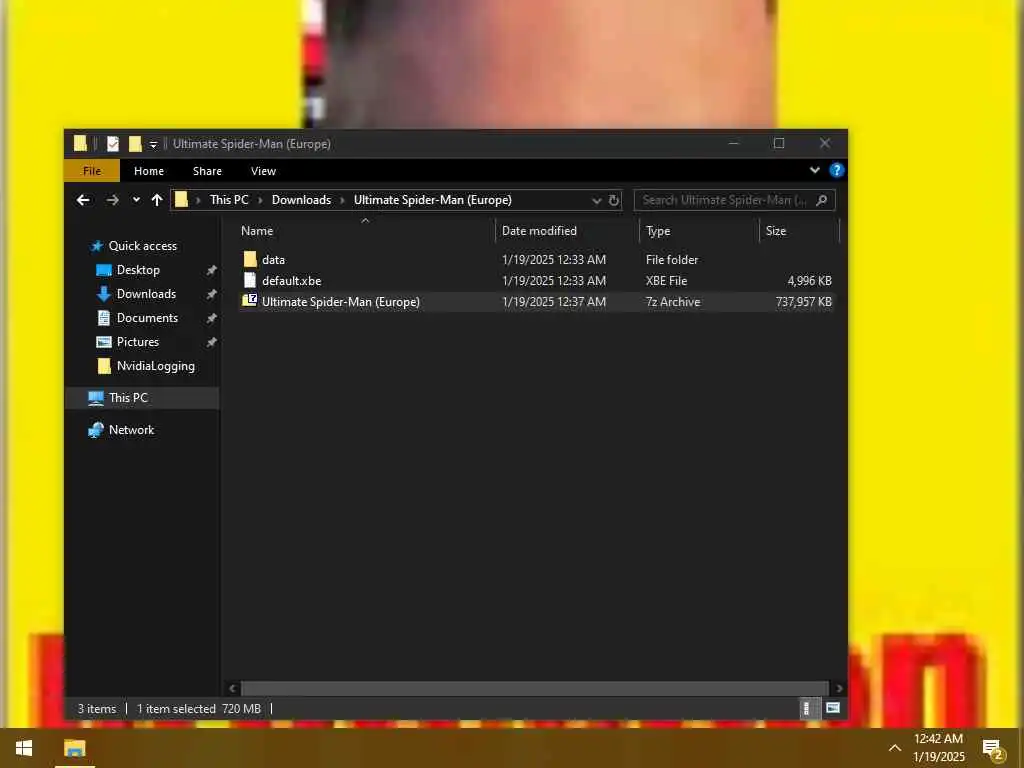Click the XBE File type cell
The image size is (1024, 768).
coord(666,281)
